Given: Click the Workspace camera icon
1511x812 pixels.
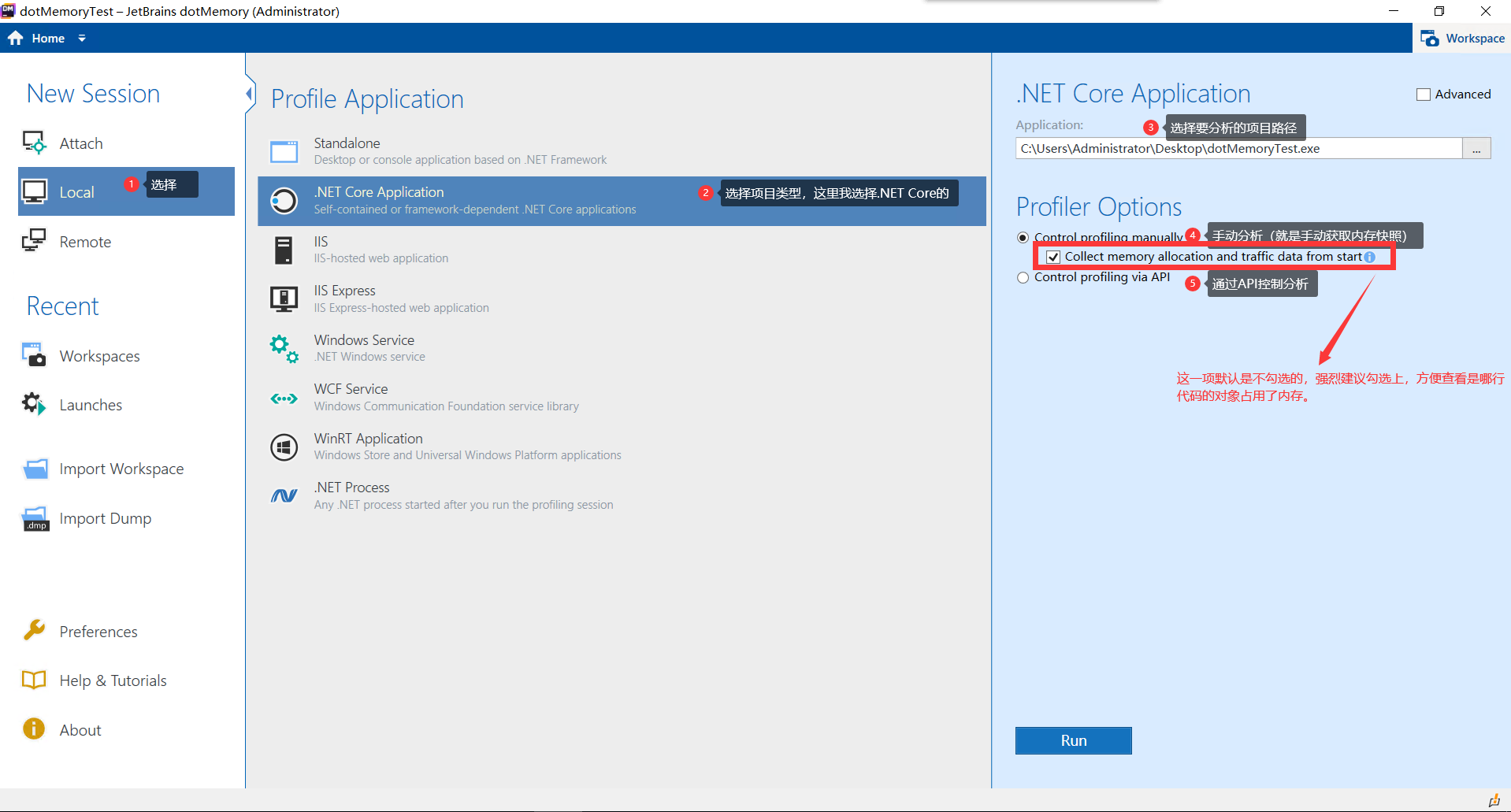Looking at the screenshot, I should [x=1429, y=38].
